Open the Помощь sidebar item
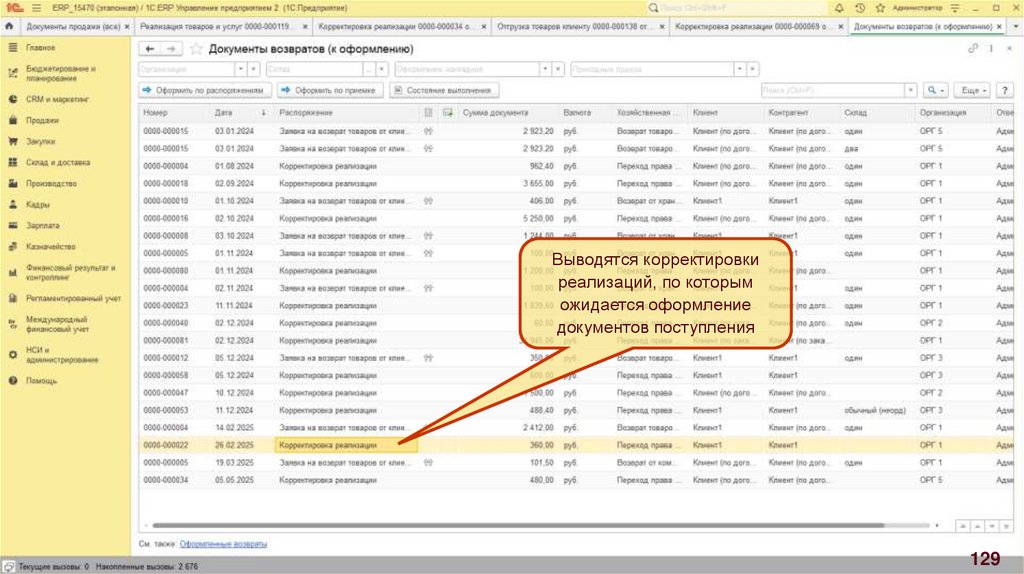This screenshot has width=1024, height=574. [41, 381]
